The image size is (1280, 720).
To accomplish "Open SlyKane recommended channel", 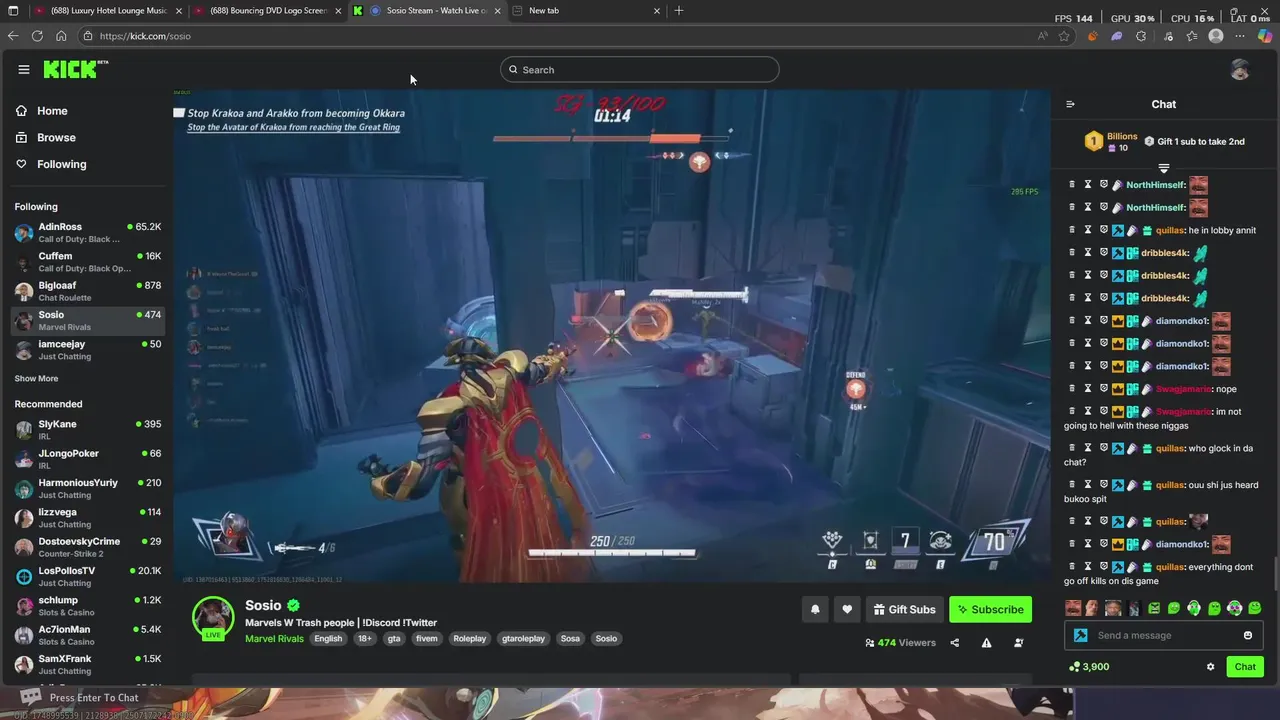I will pyautogui.click(x=88, y=430).
